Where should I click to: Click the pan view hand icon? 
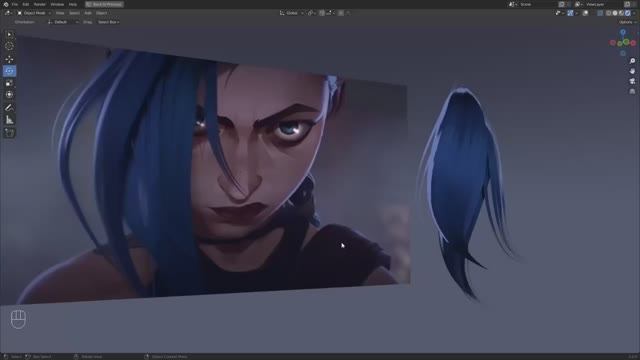click(632, 71)
